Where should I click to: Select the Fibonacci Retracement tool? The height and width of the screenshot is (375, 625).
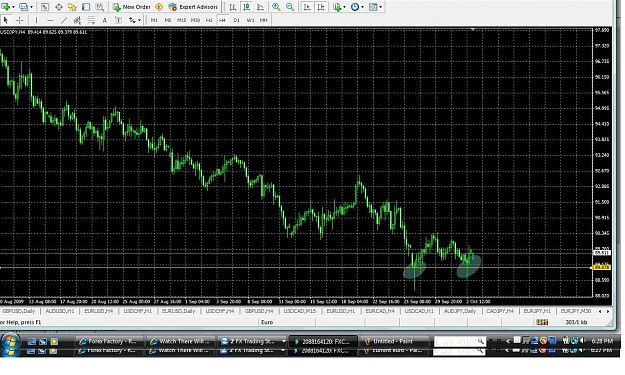point(91,20)
